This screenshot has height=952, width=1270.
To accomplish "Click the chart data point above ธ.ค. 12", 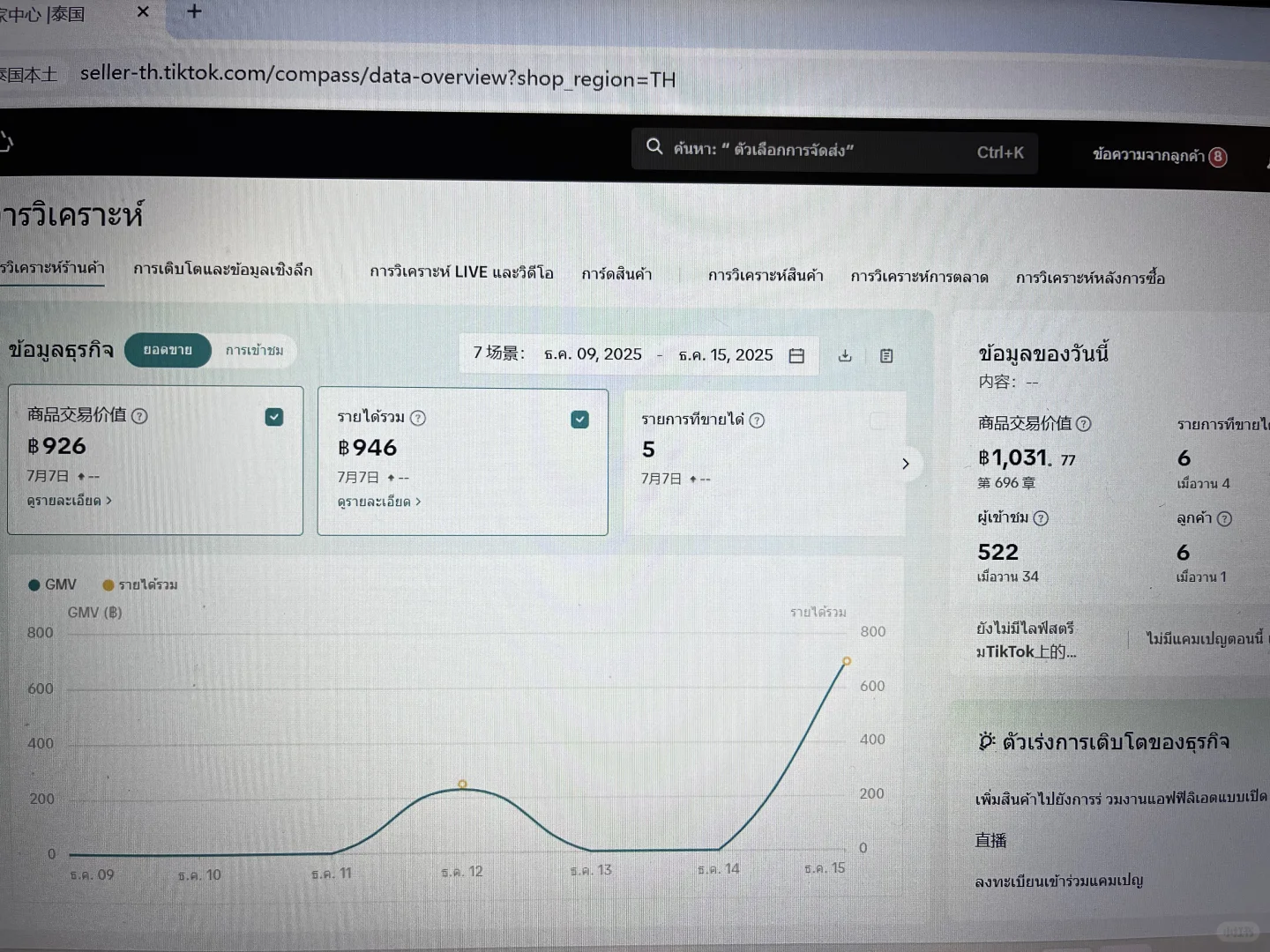I will (462, 784).
